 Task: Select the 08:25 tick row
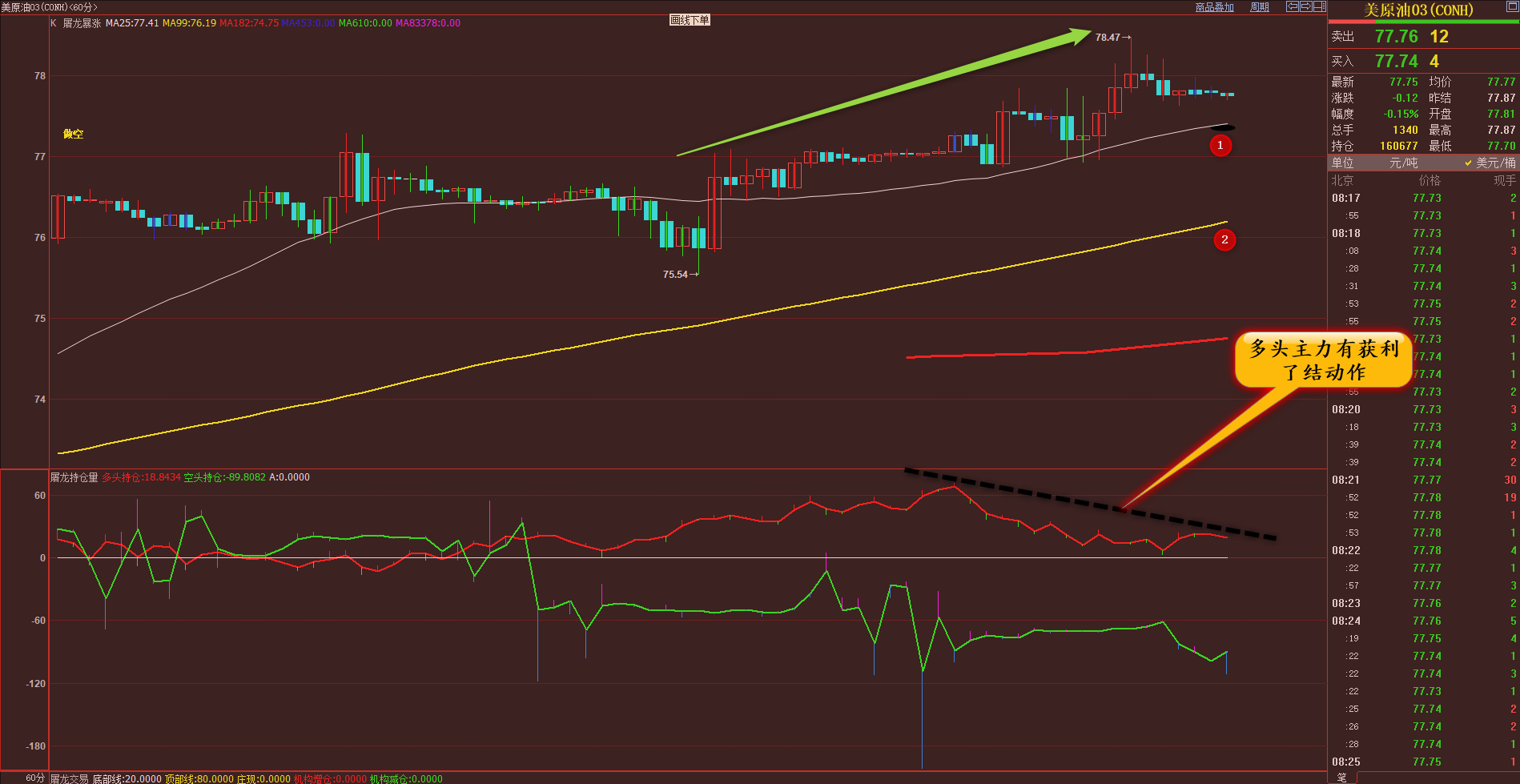tap(1423, 762)
